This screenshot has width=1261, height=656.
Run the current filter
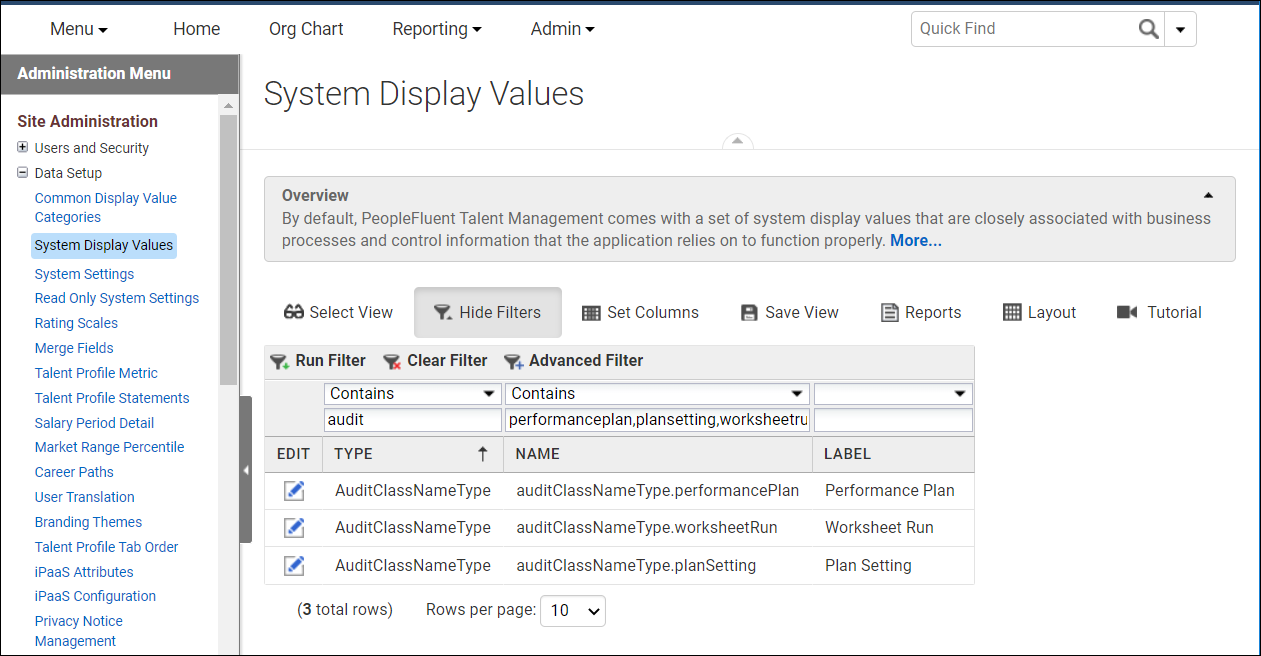(x=318, y=360)
